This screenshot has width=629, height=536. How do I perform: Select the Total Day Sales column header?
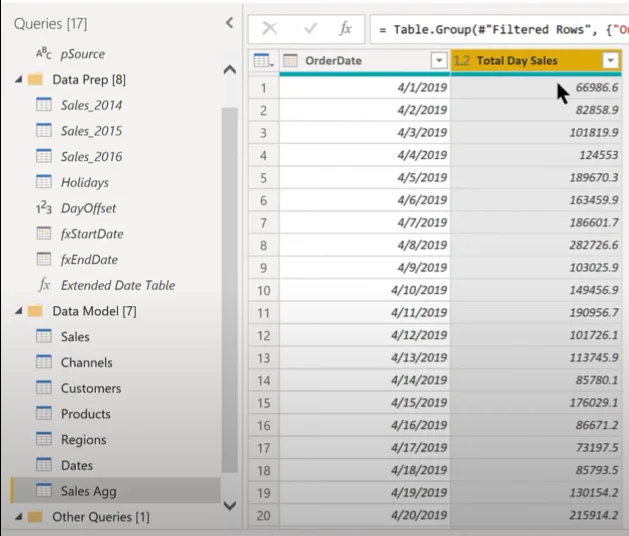tap(536, 61)
